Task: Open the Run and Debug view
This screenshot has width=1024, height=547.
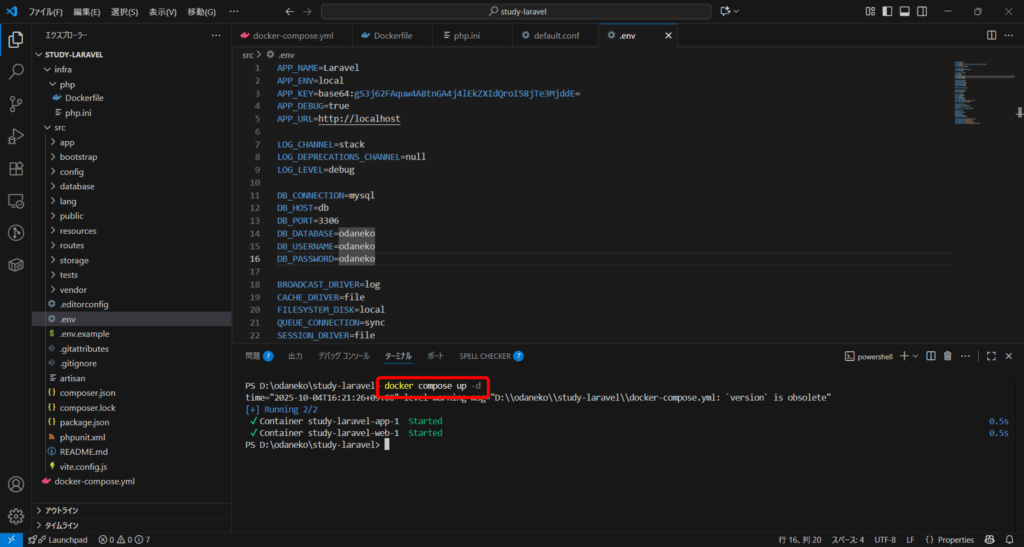Action: 16,136
